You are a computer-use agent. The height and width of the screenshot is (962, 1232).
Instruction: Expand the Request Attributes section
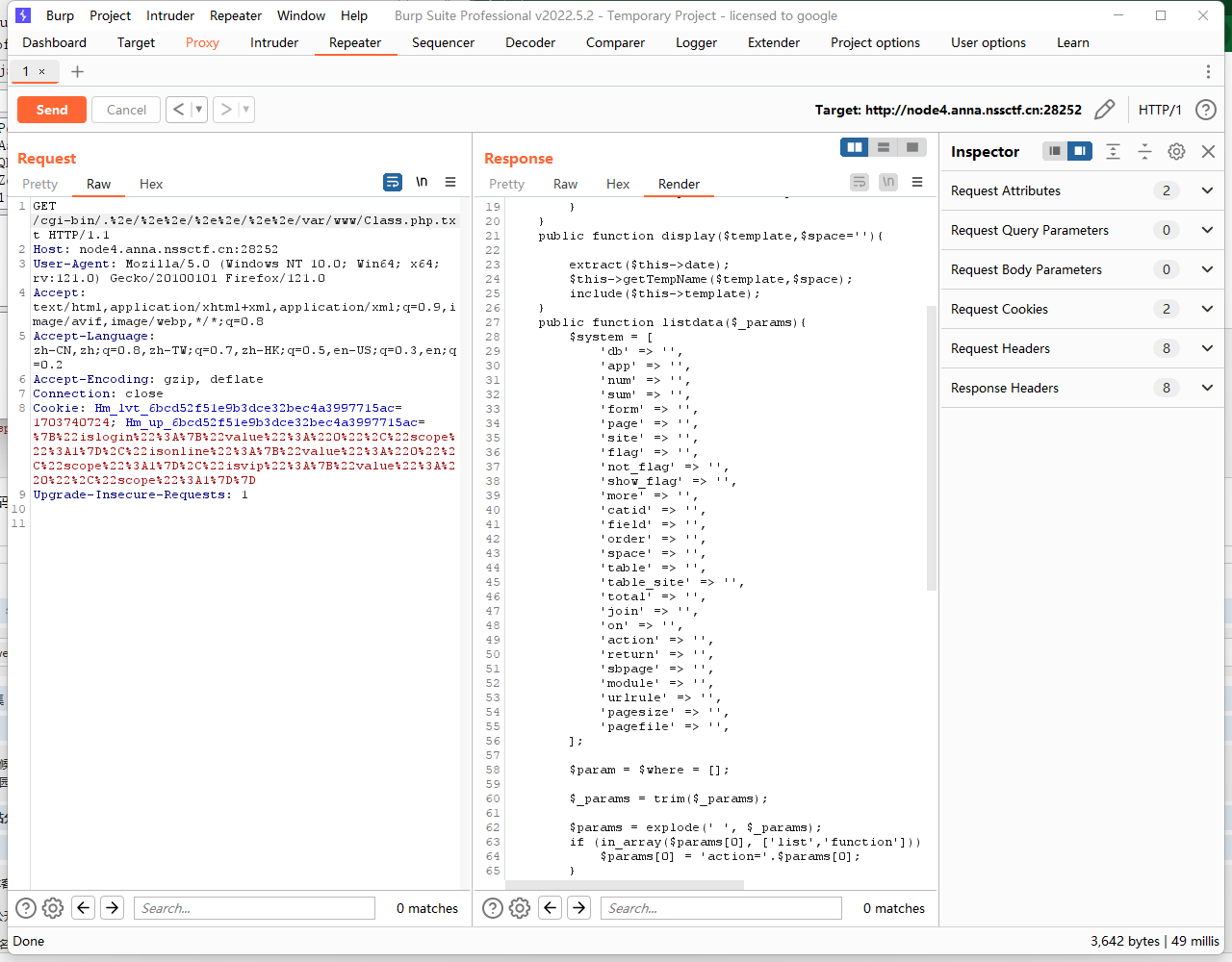(1207, 190)
